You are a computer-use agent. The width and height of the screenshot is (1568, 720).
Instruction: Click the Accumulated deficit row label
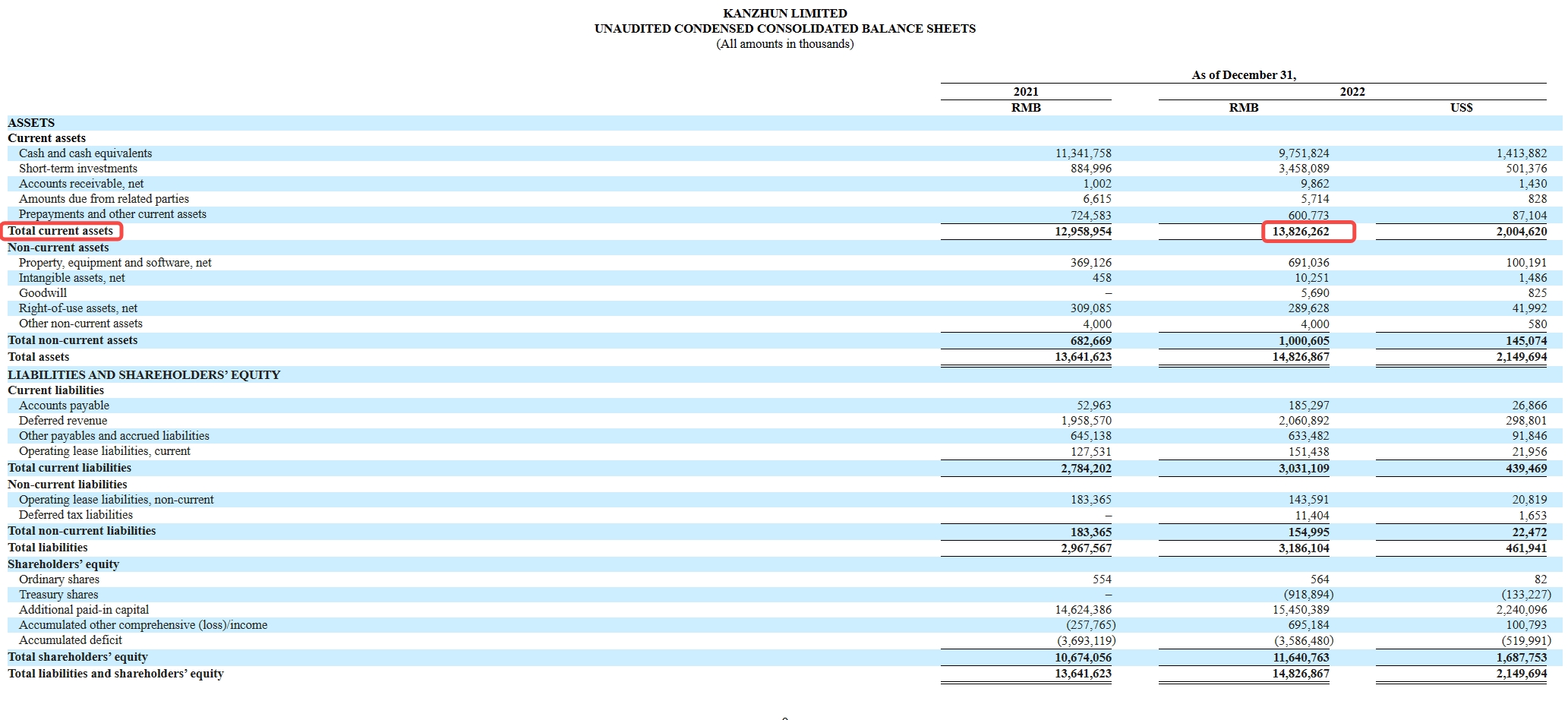click(x=70, y=640)
